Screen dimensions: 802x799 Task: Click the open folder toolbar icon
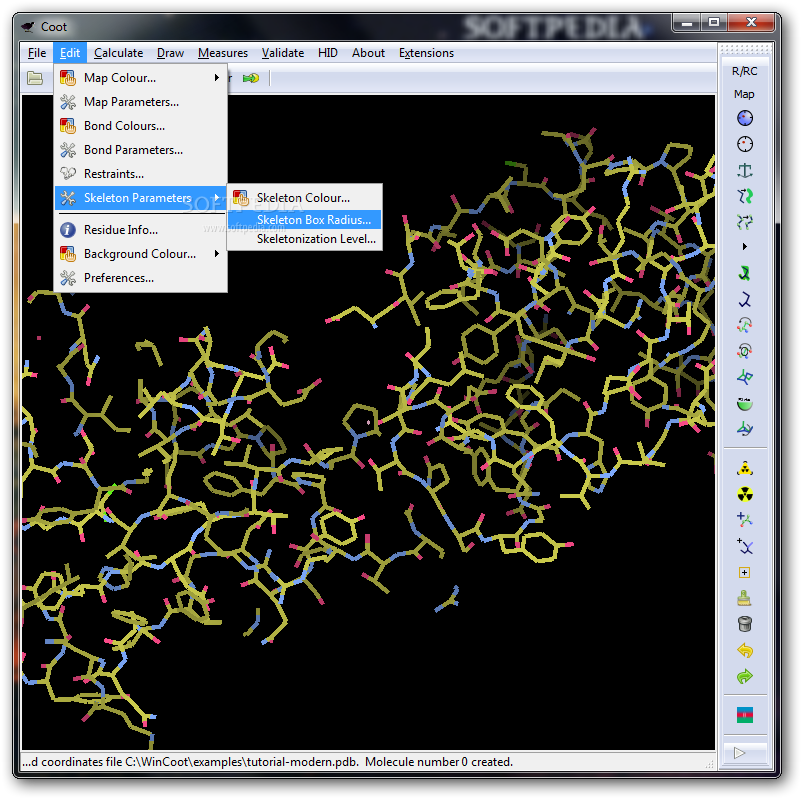tap(35, 78)
